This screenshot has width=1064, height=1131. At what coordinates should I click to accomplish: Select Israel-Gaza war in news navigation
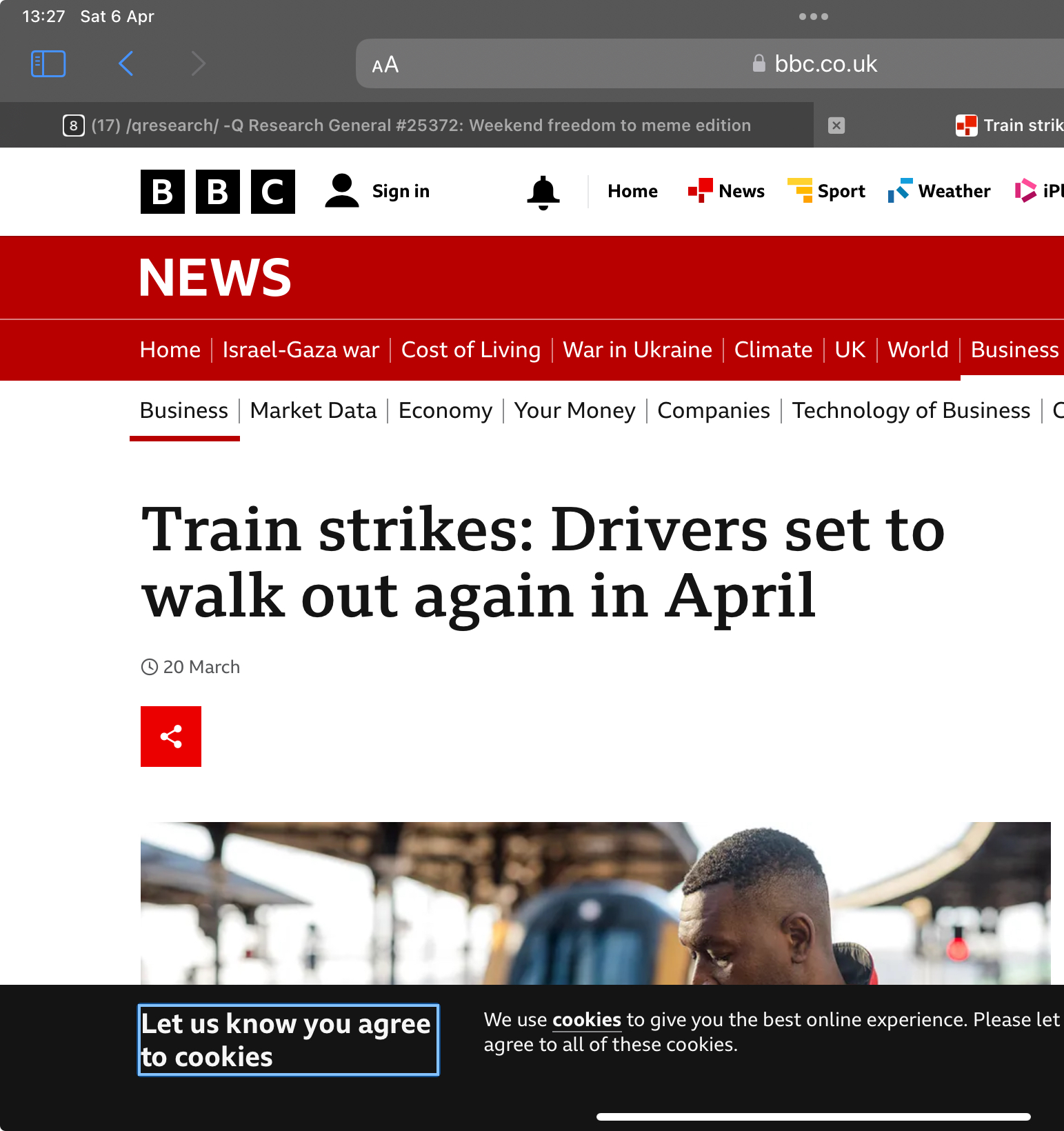click(x=301, y=350)
